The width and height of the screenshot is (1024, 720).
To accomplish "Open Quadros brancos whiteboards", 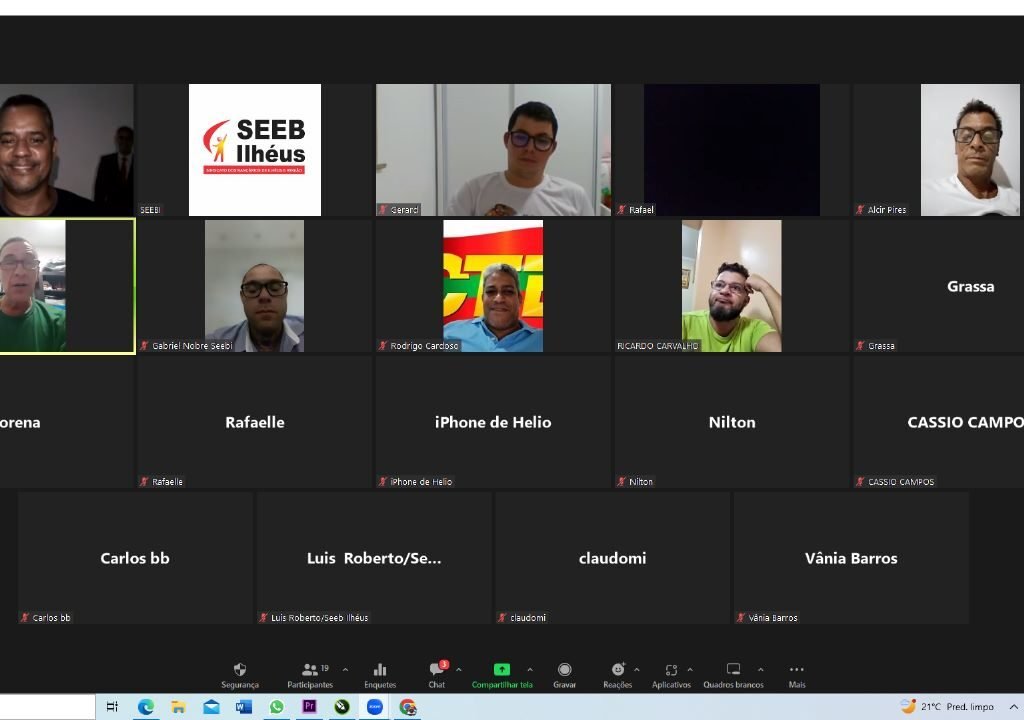I will 733,675.
